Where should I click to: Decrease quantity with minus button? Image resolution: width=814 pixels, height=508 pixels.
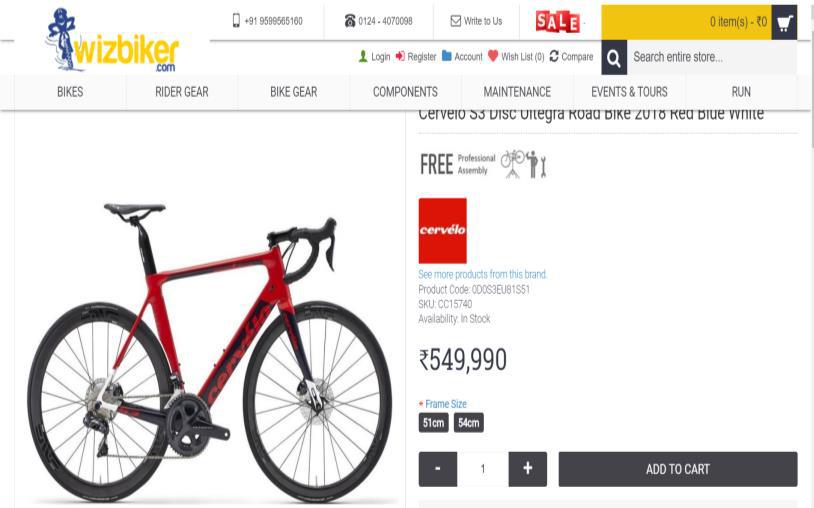coord(438,469)
